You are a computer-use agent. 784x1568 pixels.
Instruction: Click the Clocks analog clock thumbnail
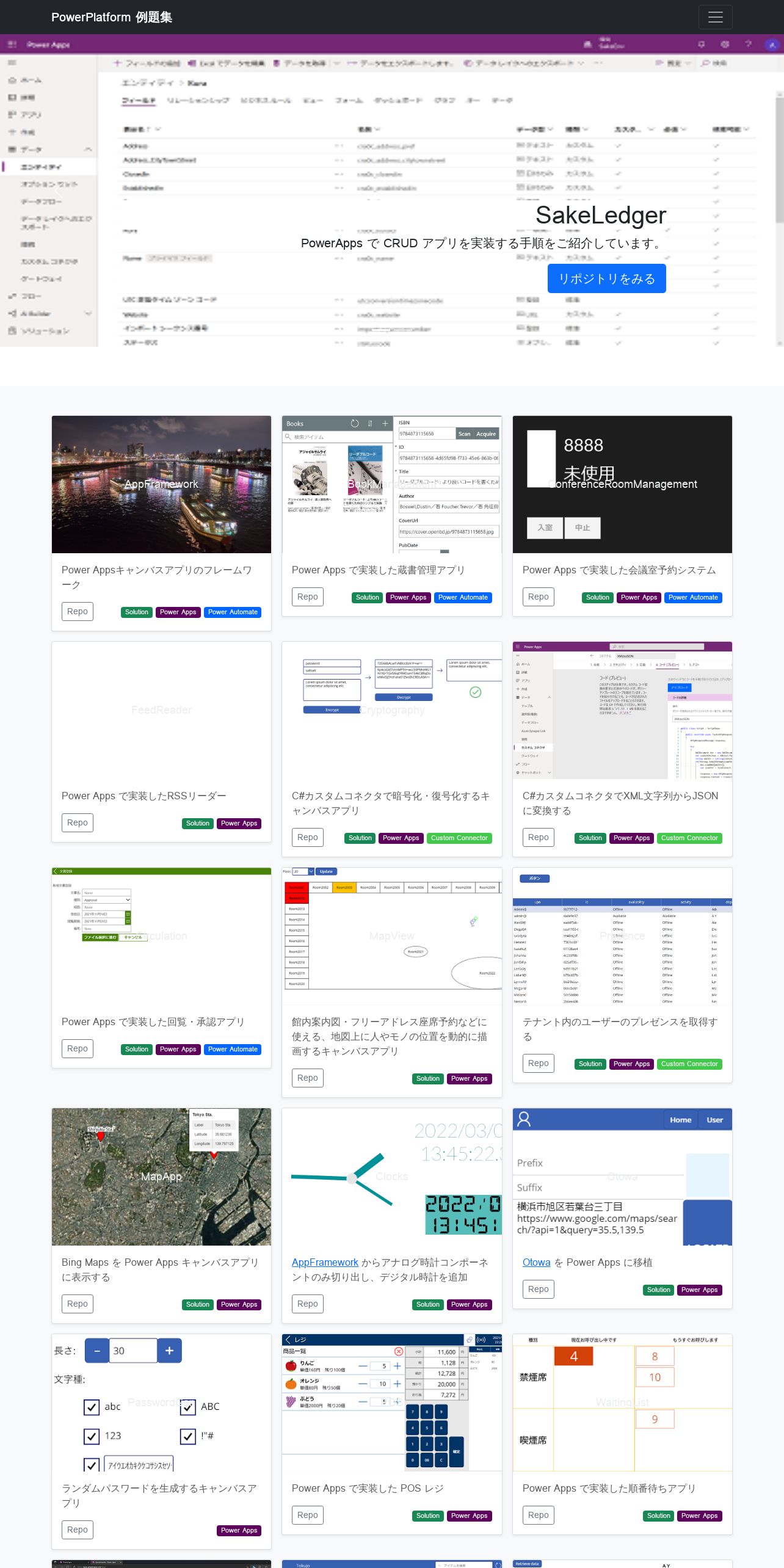coord(392,1177)
